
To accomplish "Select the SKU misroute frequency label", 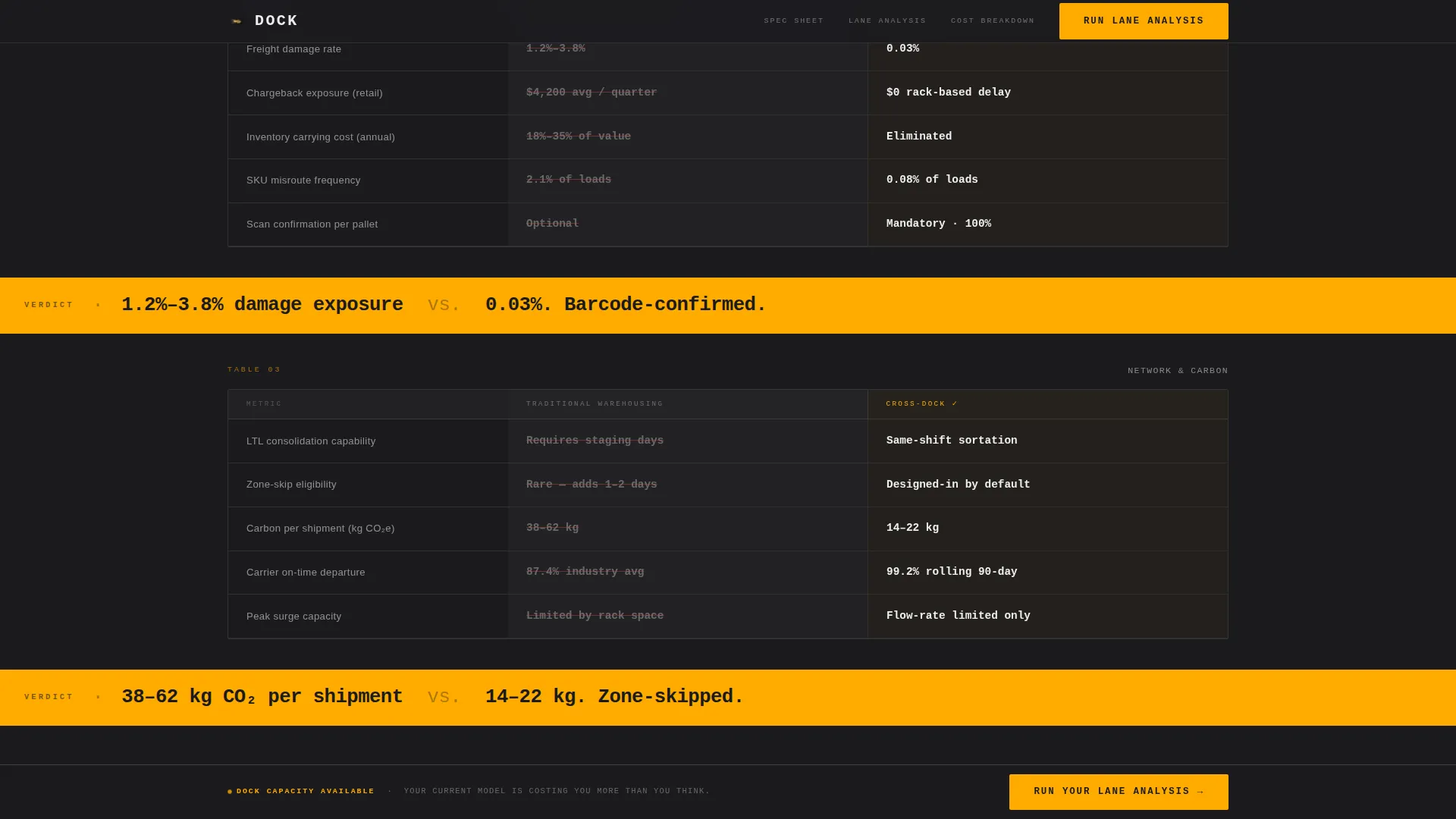I will (303, 180).
